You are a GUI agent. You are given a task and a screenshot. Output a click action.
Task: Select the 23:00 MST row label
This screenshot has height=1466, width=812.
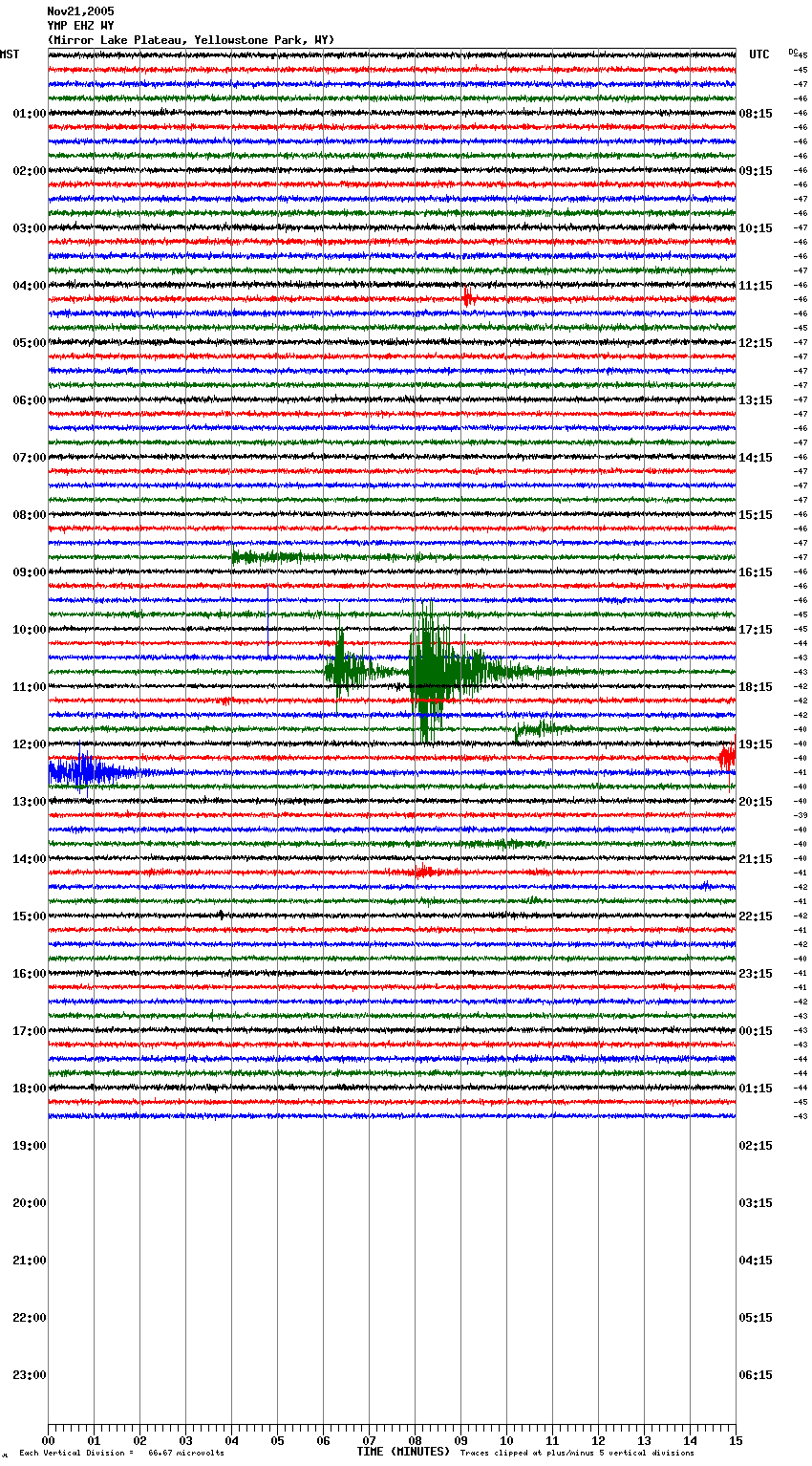pos(30,1375)
